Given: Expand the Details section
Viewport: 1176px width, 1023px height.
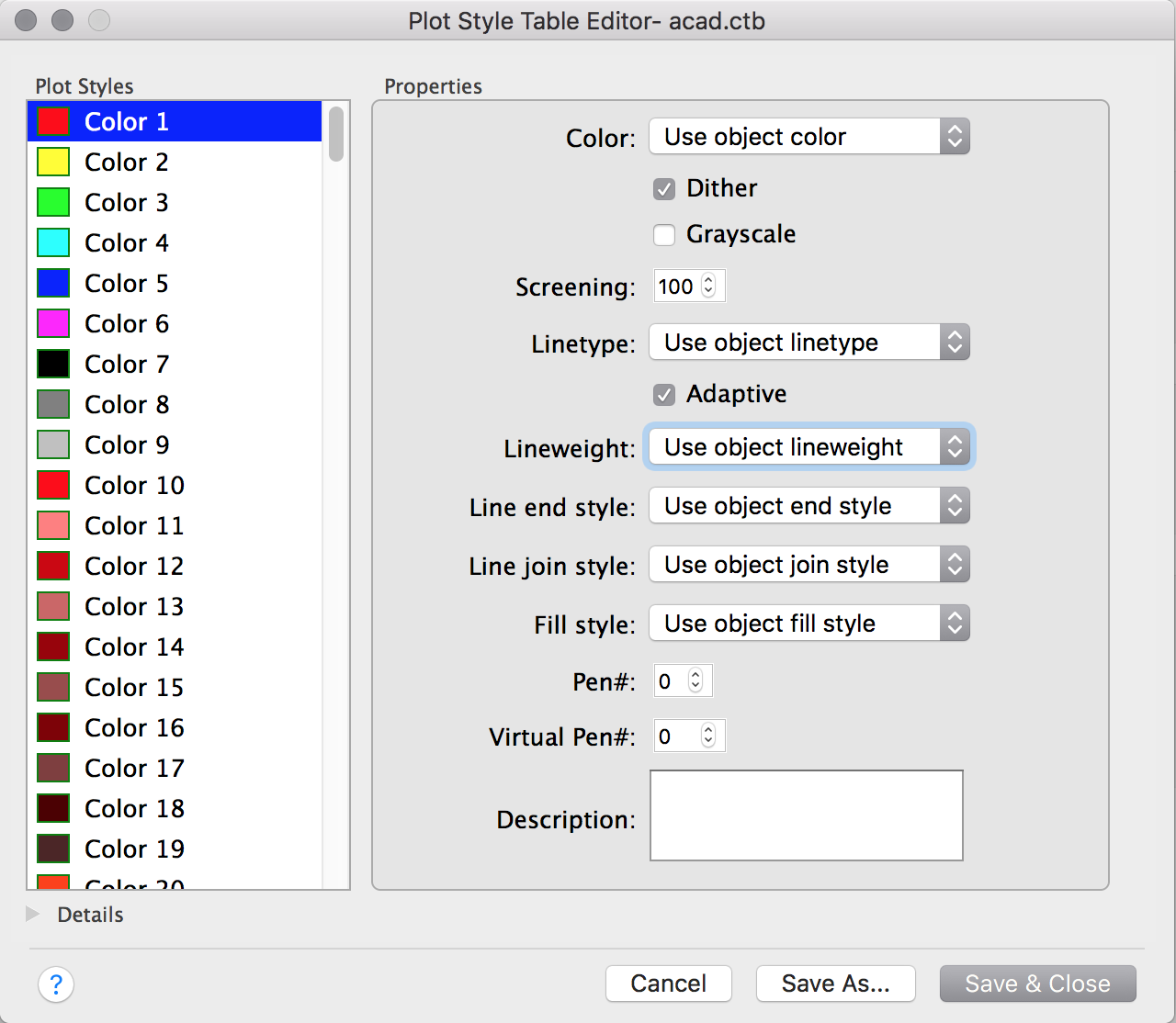Looking at the screenshot, I should (33, 914).
